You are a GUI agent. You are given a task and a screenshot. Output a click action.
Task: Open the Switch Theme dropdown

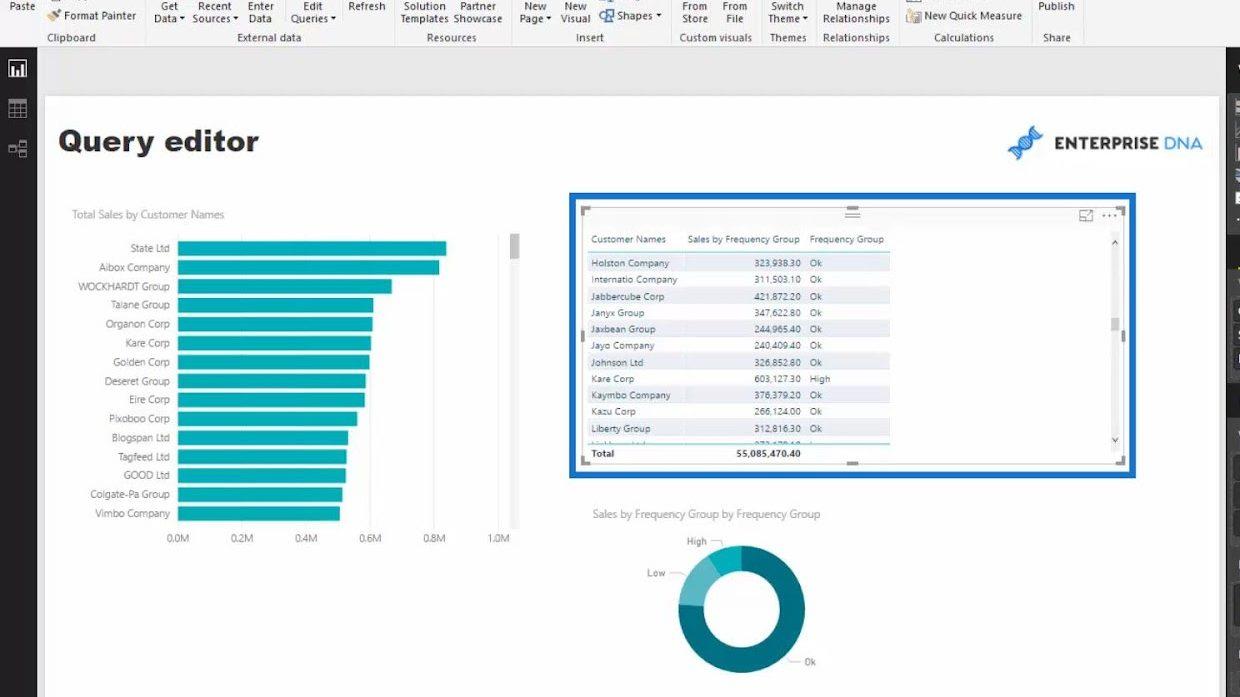click(x=787, y=12)
